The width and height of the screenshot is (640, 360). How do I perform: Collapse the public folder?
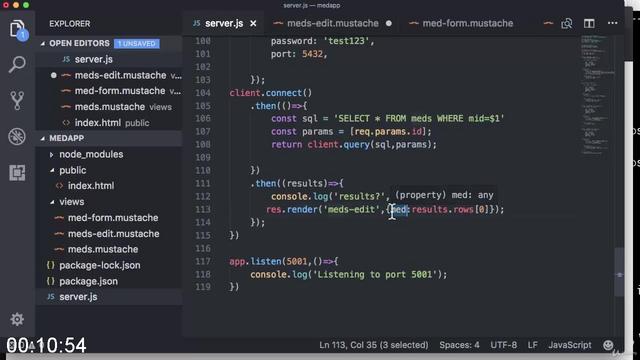(52, 170)
